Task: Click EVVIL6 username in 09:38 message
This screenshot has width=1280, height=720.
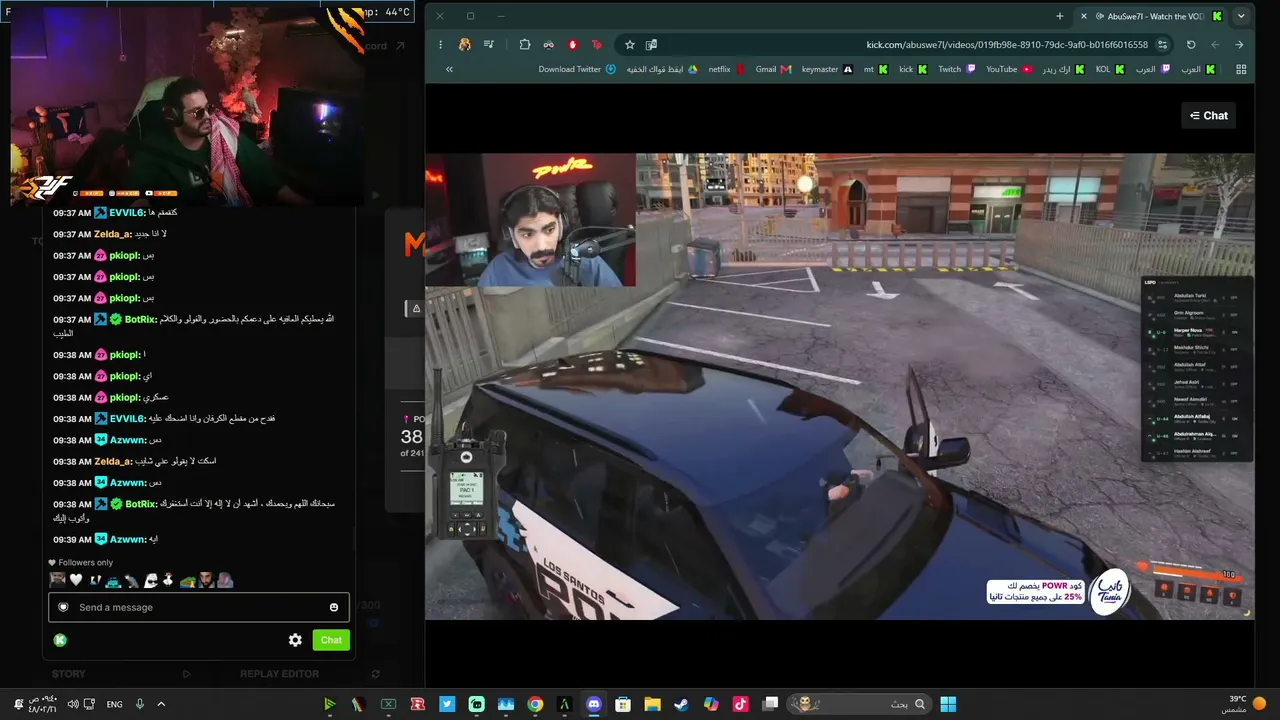Action: coord(128,419)
